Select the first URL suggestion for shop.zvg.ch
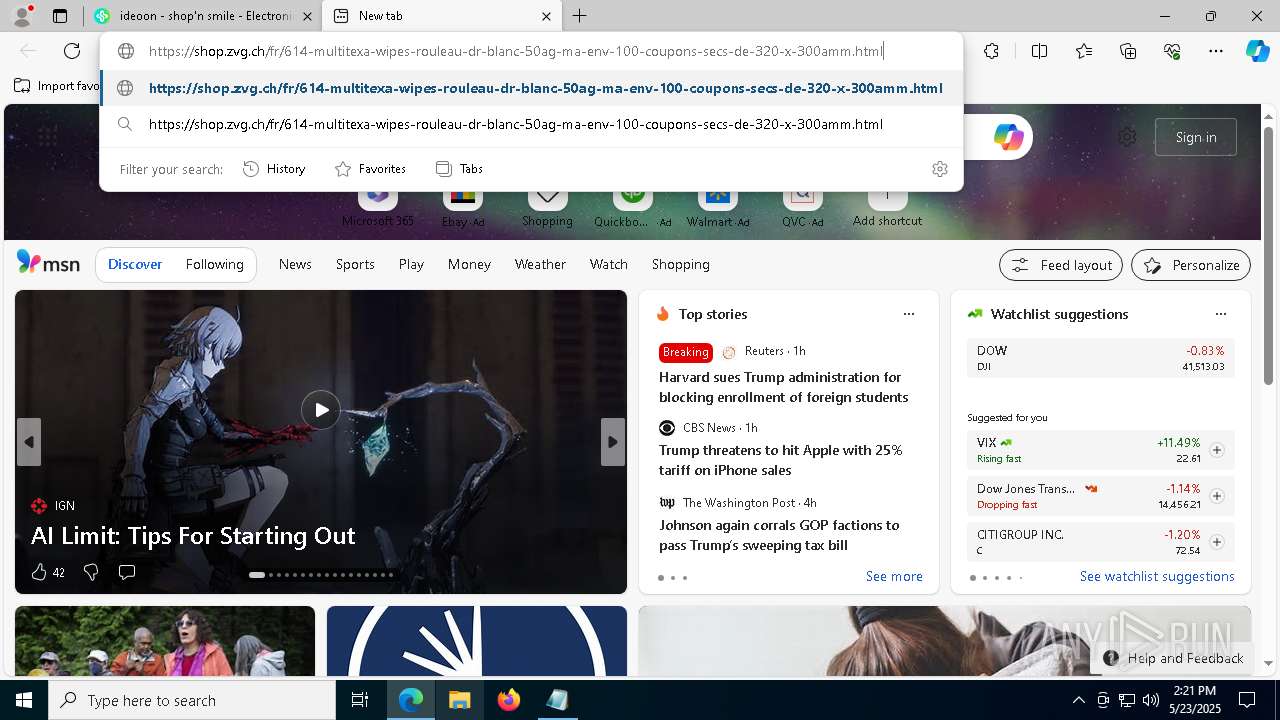The height and width of the screenshot is (720, 1280). (x=531, y=88)
